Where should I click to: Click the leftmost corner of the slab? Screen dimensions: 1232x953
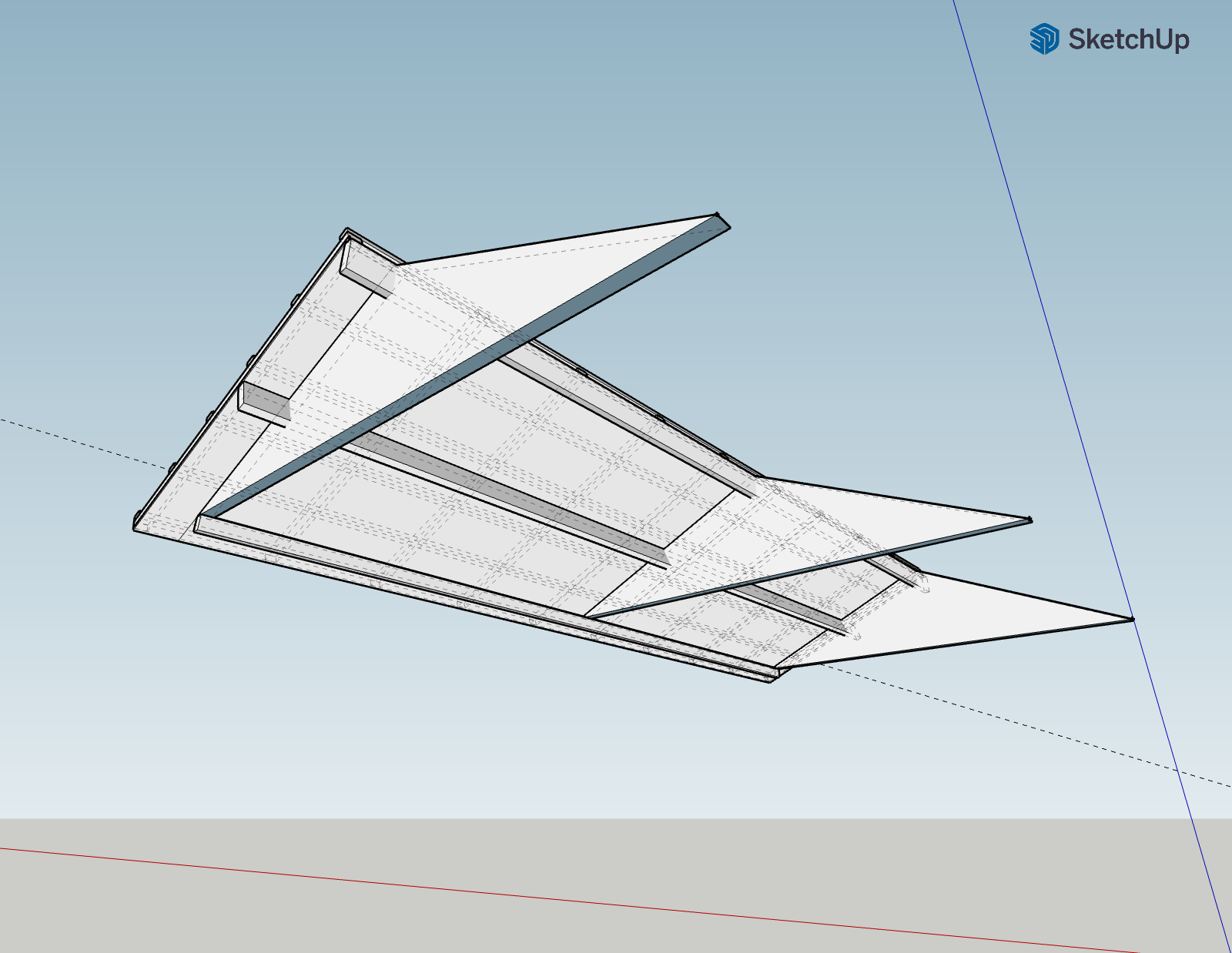pyautogui.click(x=136, y=527)
